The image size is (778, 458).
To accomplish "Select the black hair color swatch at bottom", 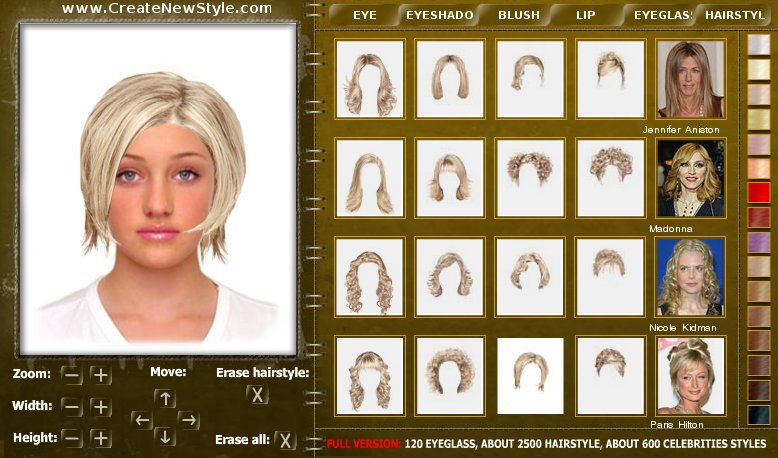I will 759,415.
